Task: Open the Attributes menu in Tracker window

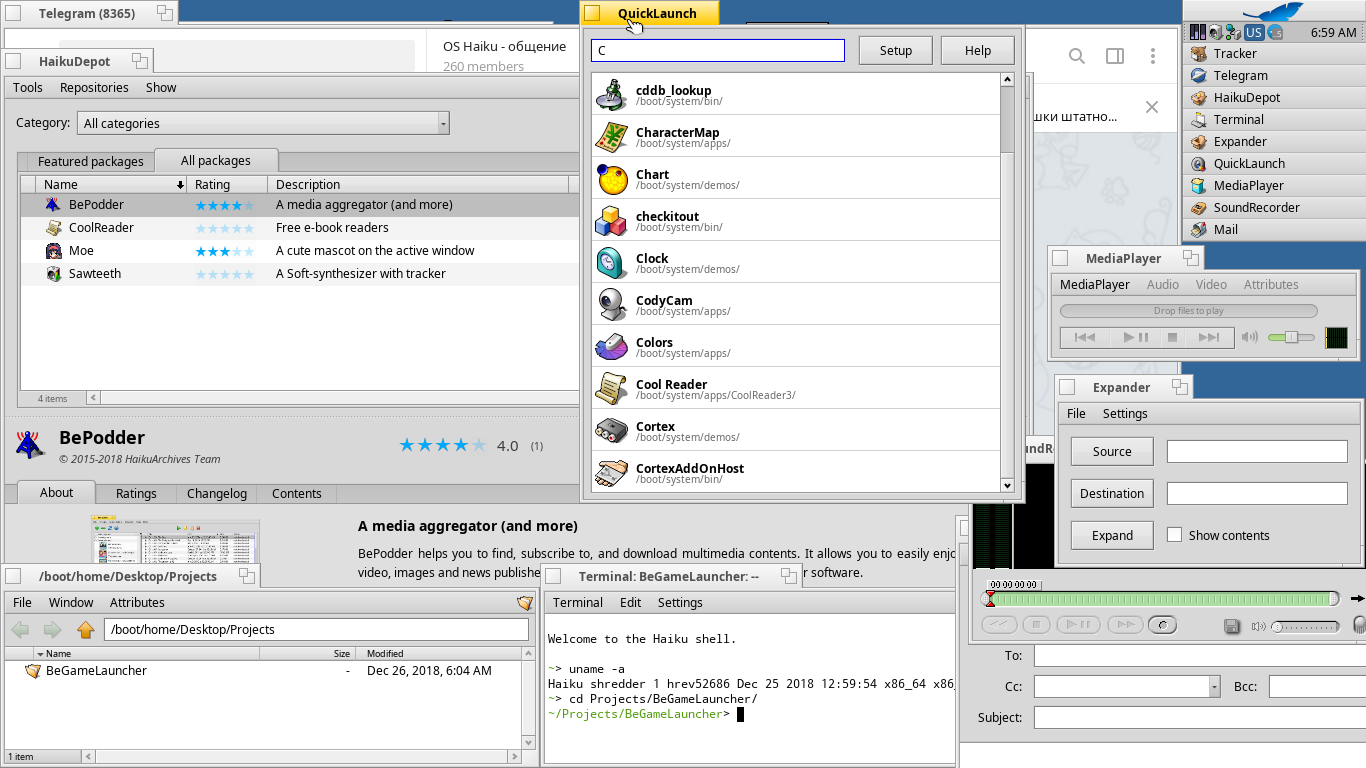Action: (x=137, y=603)
